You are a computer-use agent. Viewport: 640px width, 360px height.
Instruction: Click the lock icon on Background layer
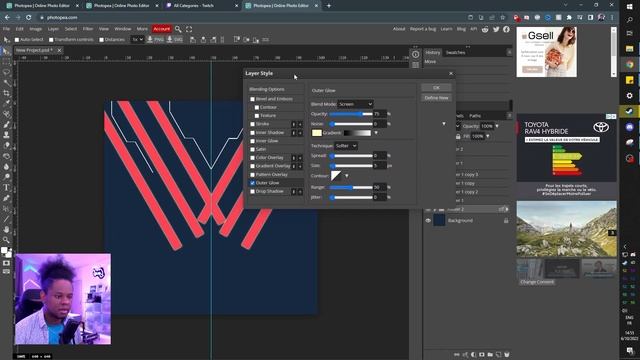(506, 220)
